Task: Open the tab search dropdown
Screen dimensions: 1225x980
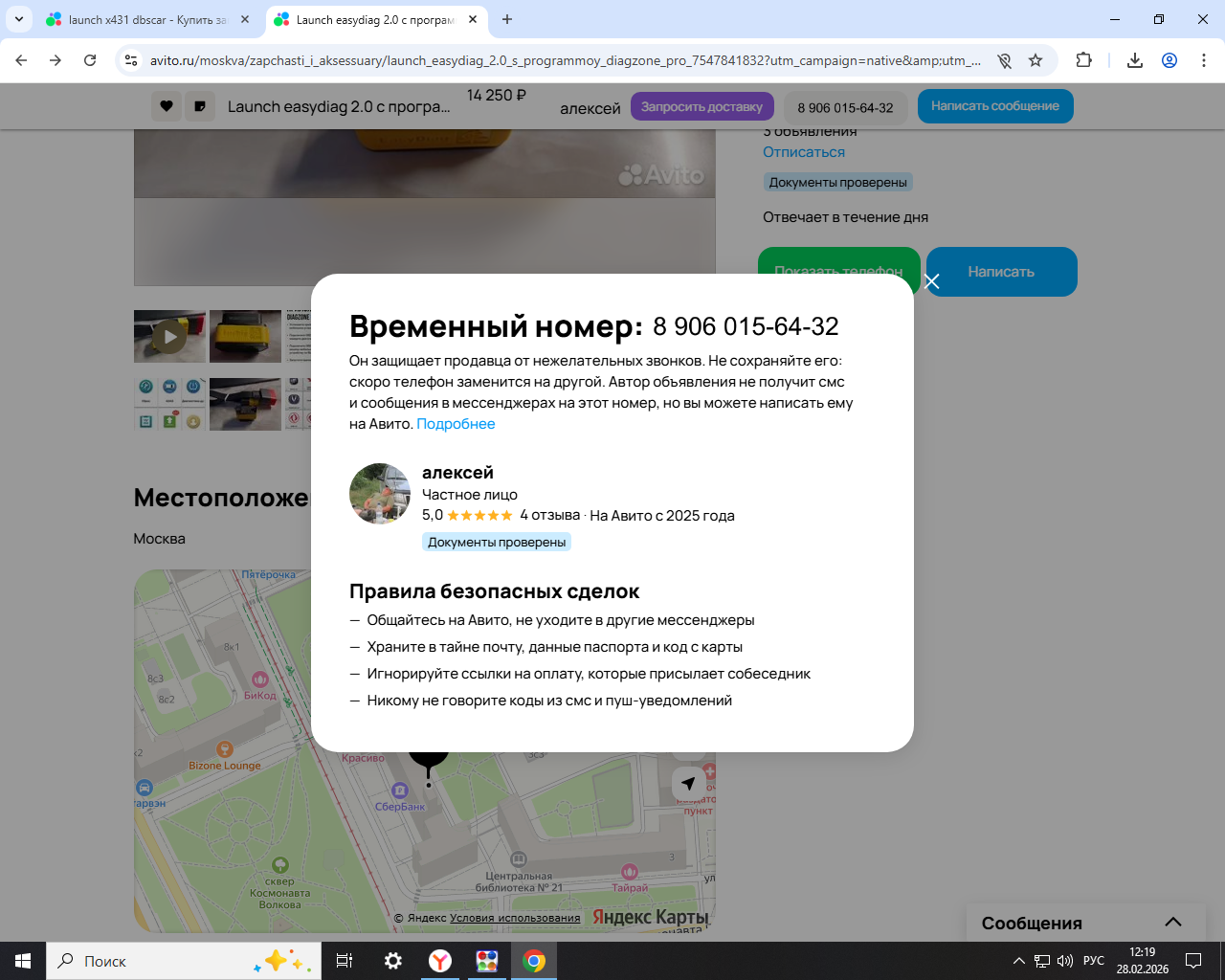Action: click(18, 19)
